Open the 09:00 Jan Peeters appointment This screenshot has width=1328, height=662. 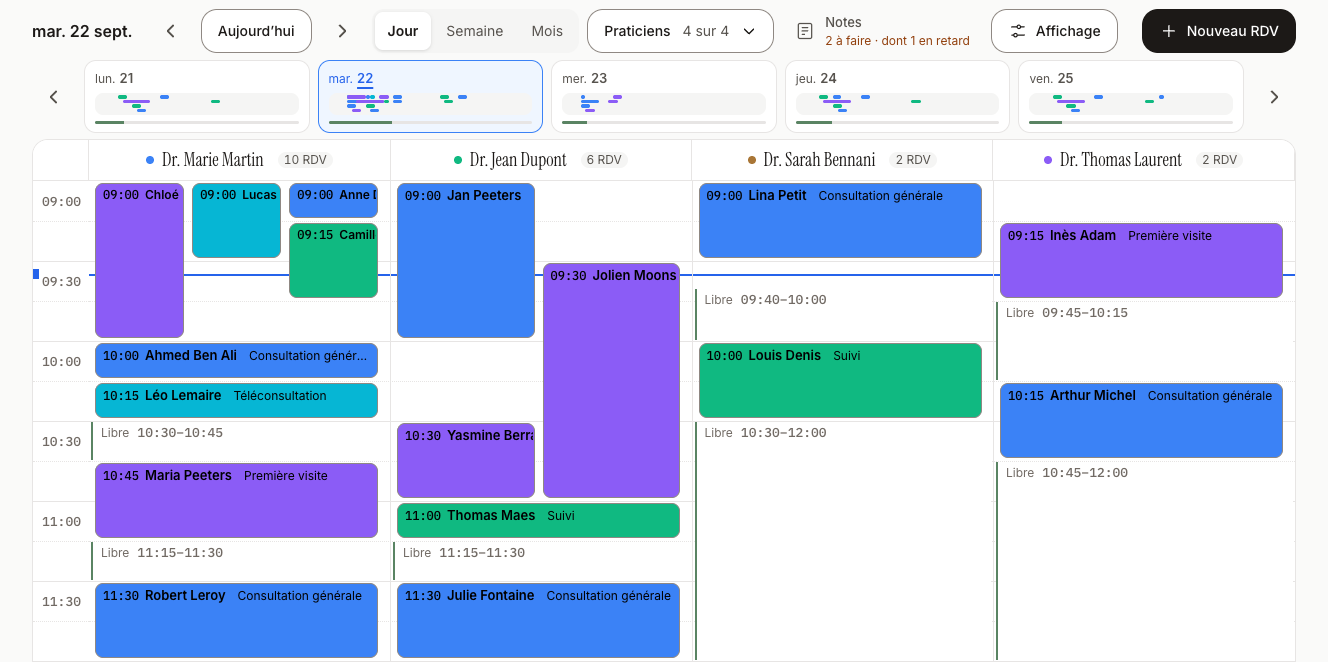466,260
